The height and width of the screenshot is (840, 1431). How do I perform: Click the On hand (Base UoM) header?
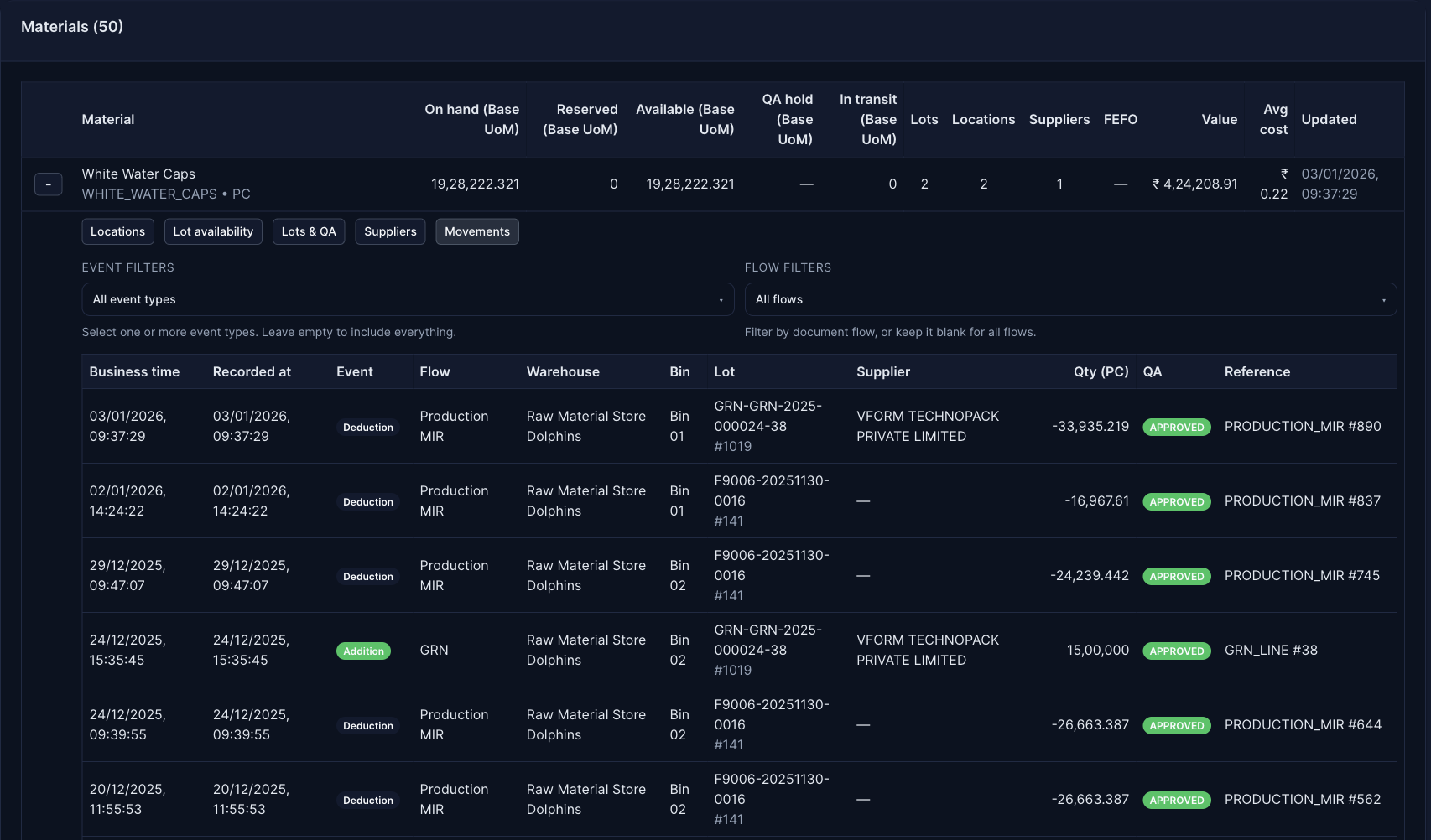(x=471, y=120)
